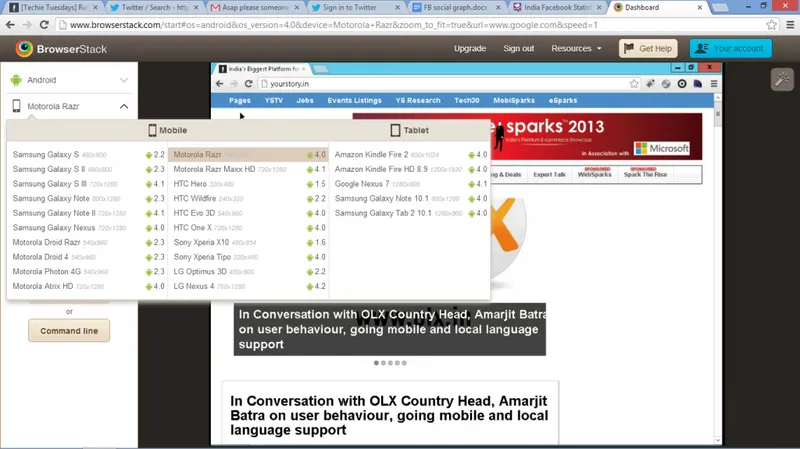Click the browser back arrow

click(10, 24)
